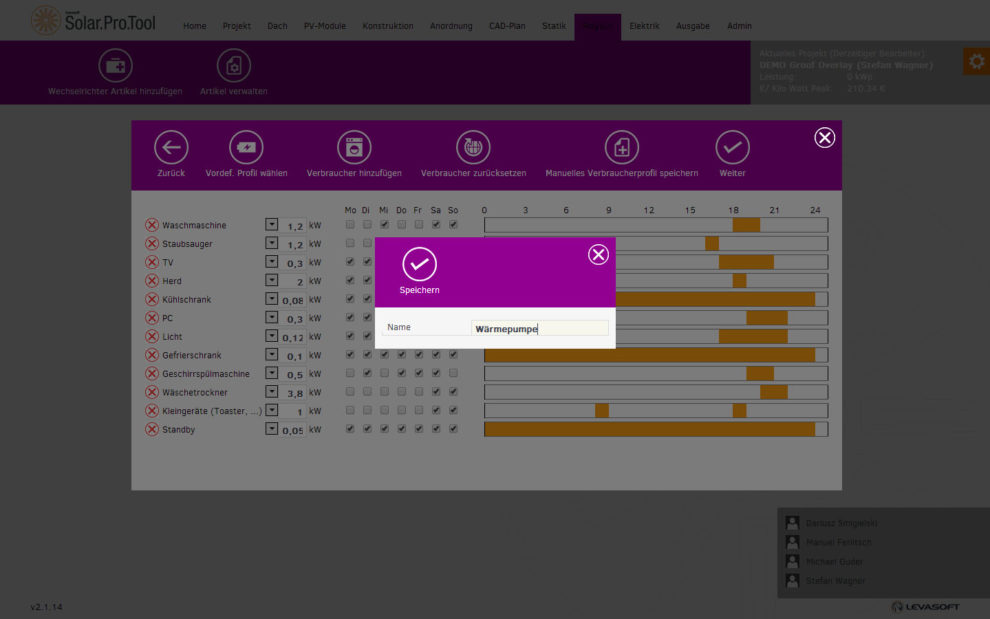Click the Verbraucher zurücksetzen icon
Viewport: 990px width, 619px height.
(473, 148)
